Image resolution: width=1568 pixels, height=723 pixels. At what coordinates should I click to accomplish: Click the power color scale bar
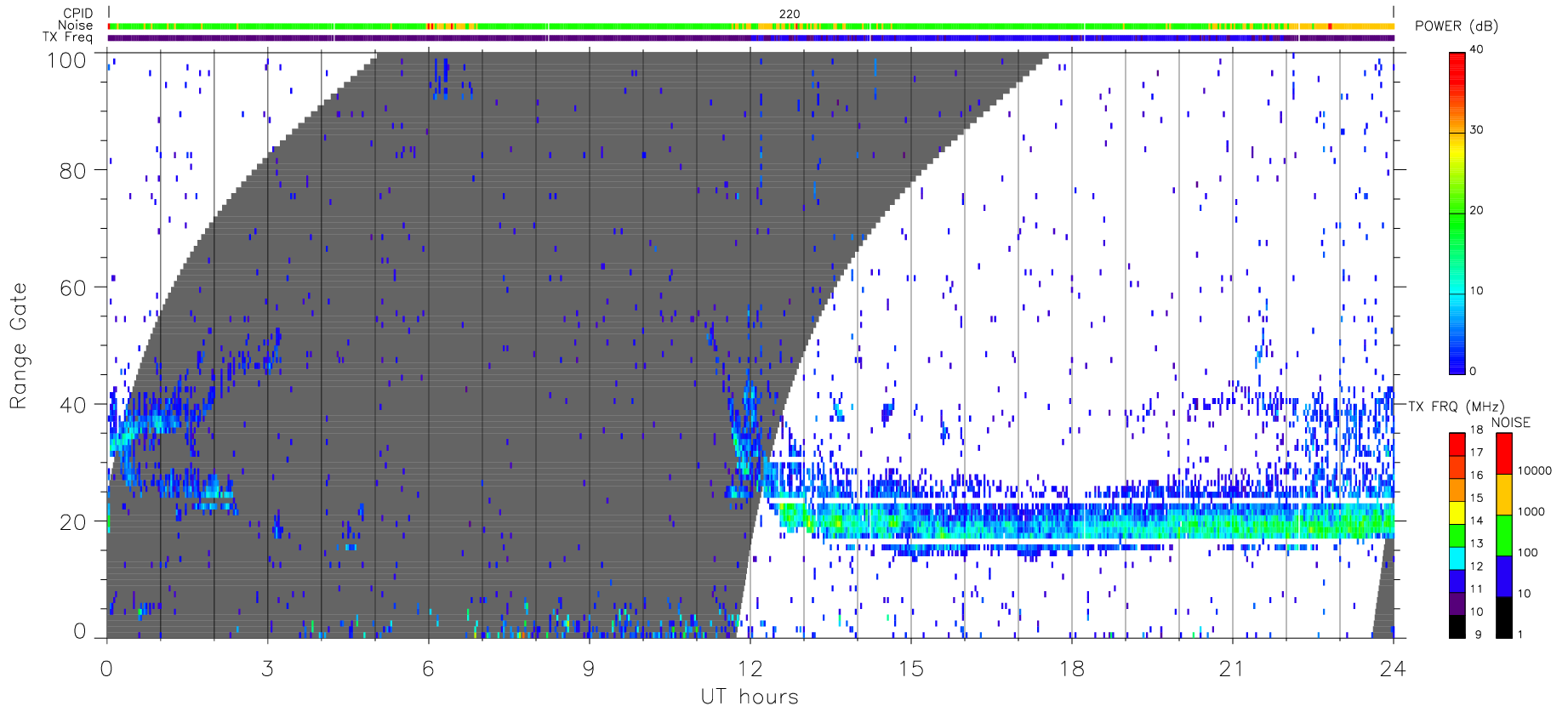click(1457, 213)
